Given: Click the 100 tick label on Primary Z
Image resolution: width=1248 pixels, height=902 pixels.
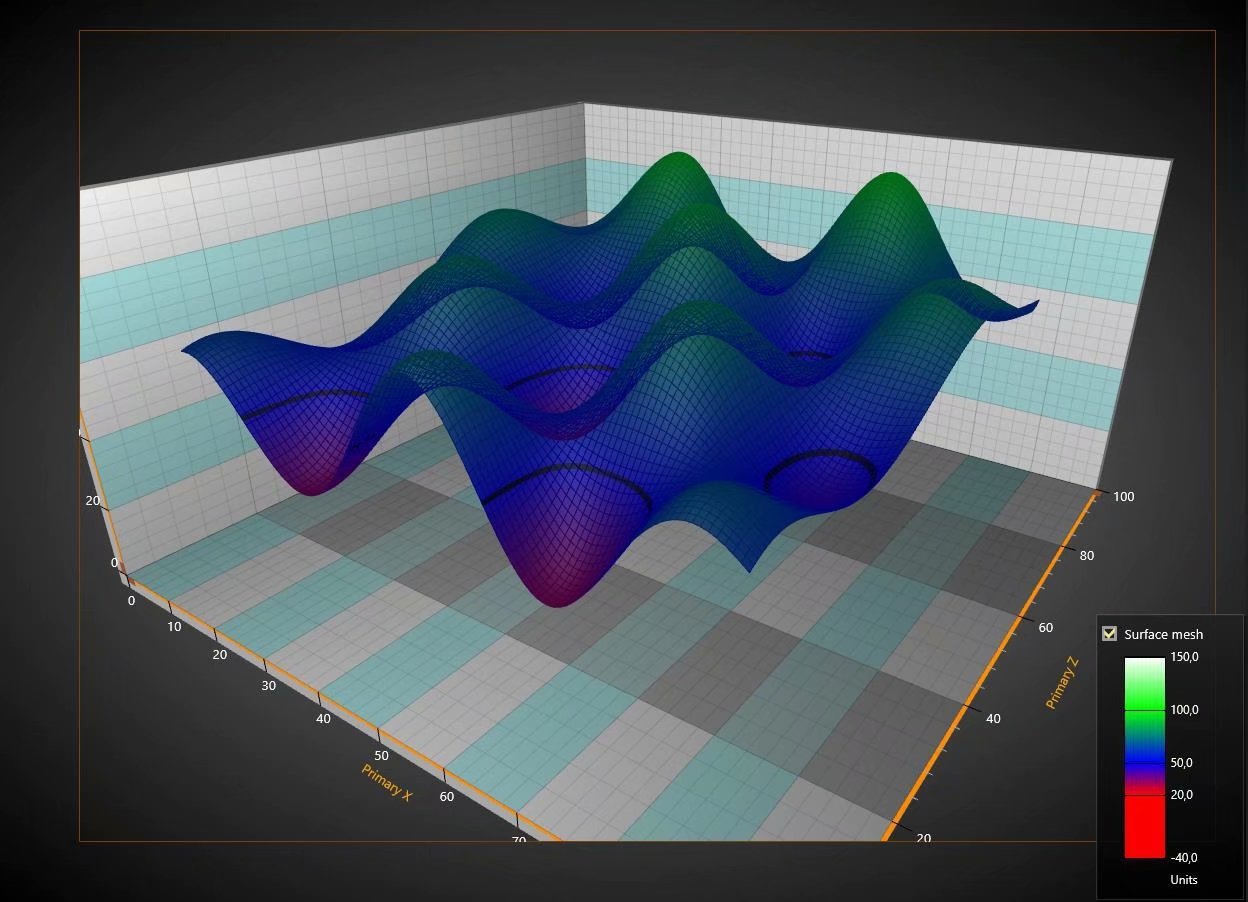Looking at the screenshot, I should pos(1123,496).
